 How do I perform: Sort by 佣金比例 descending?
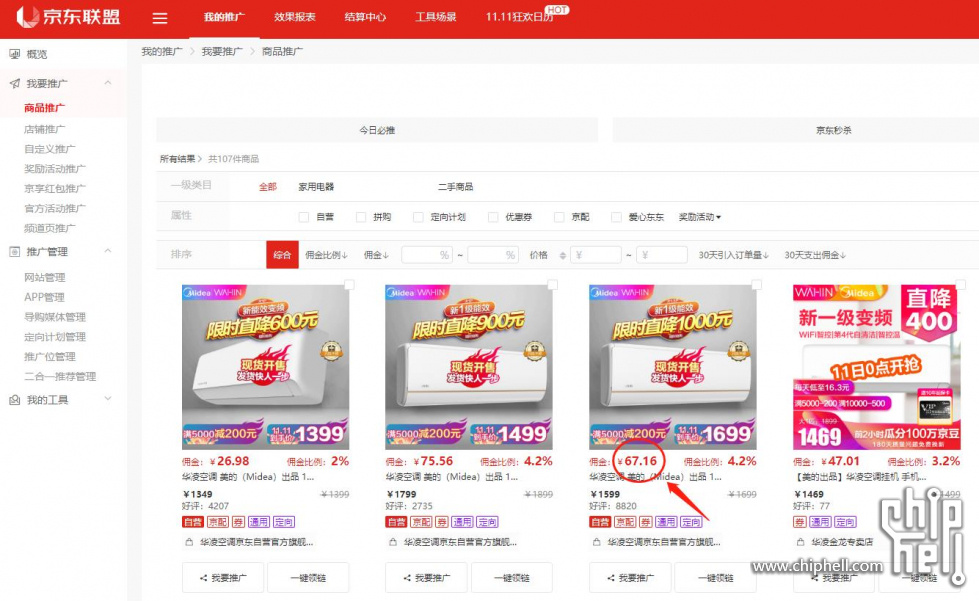[x=327, y=255]
